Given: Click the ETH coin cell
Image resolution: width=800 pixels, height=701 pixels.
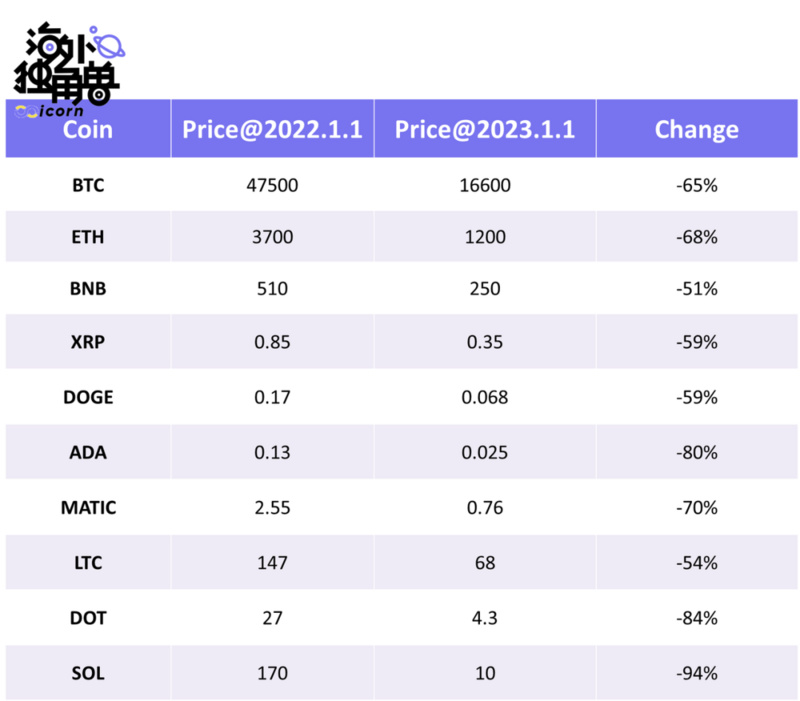Looking at the screenshot, I should (x=88, y=238).
